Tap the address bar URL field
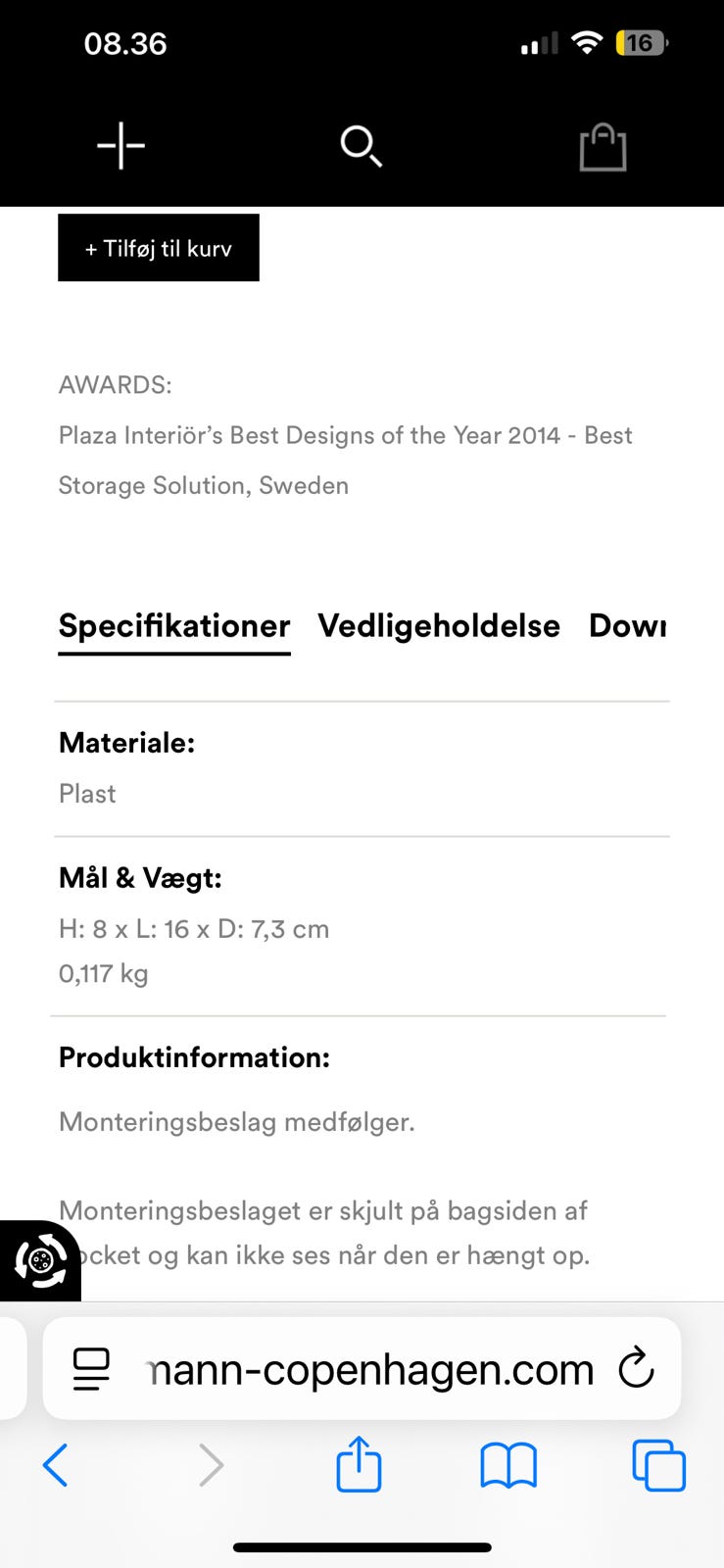This screenshot has height=1568, width=724. [369, 1369]
